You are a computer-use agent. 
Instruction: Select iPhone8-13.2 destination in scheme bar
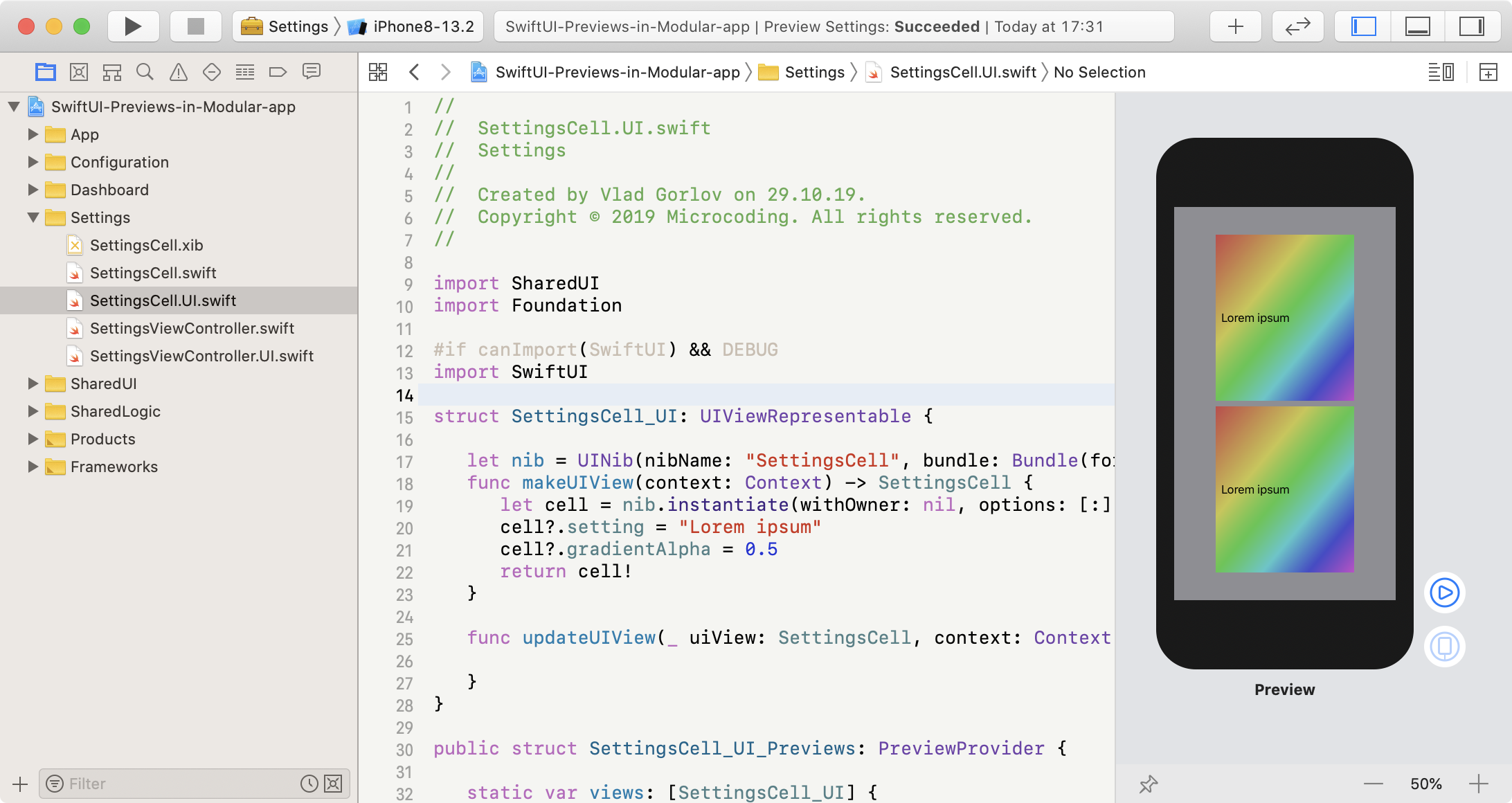click(423, 26)
